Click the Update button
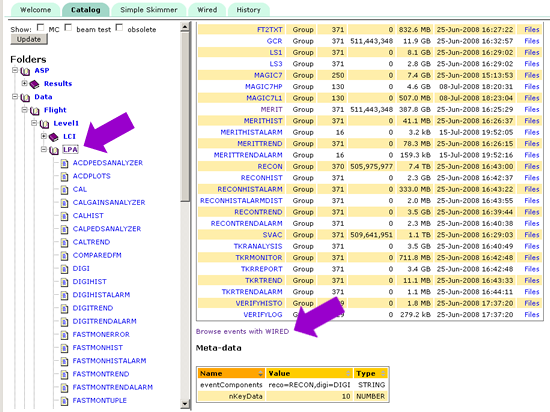This screenshot has width=550, height=412. (29, 39)
